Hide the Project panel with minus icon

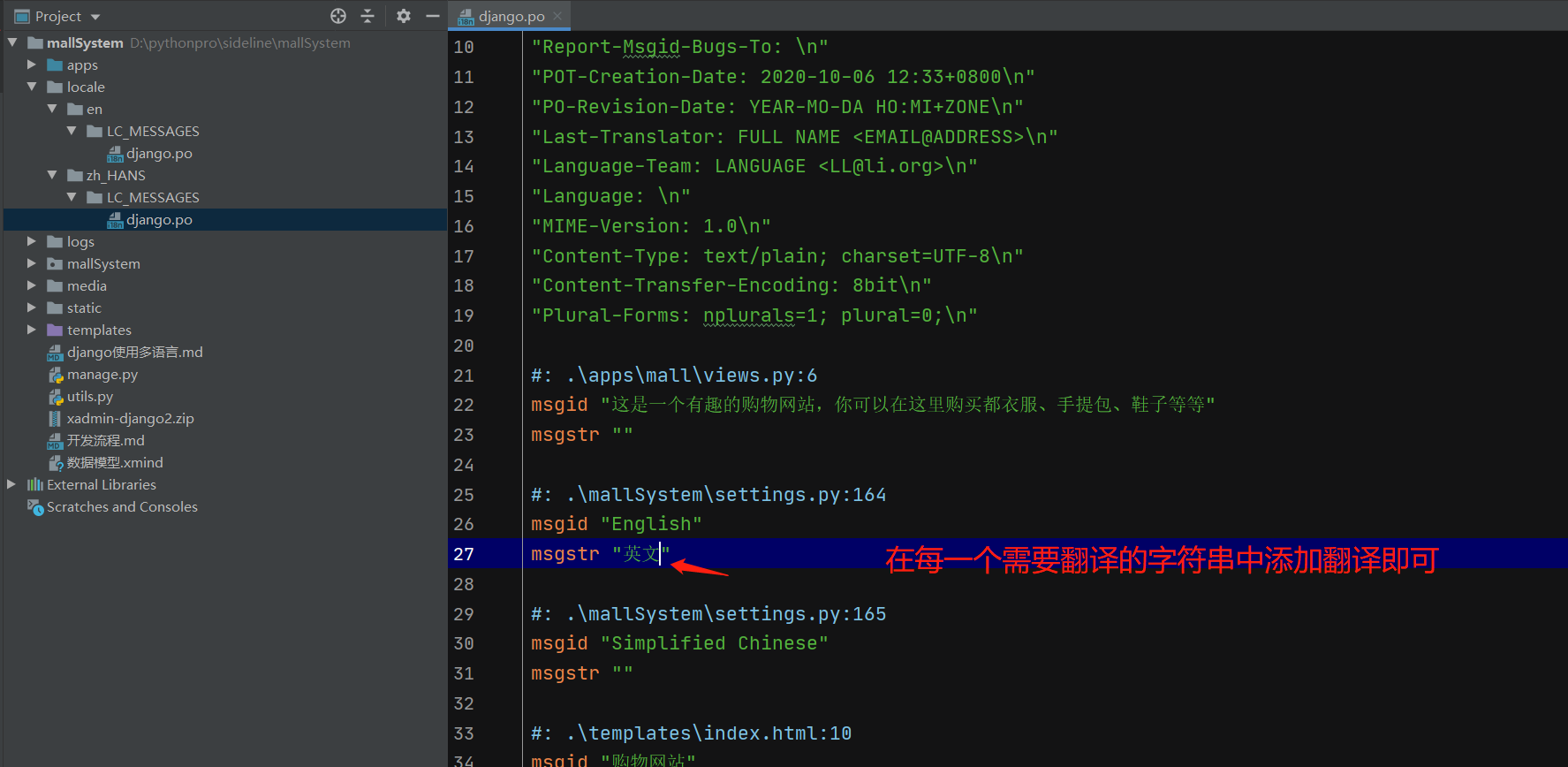tap(433, 16)
